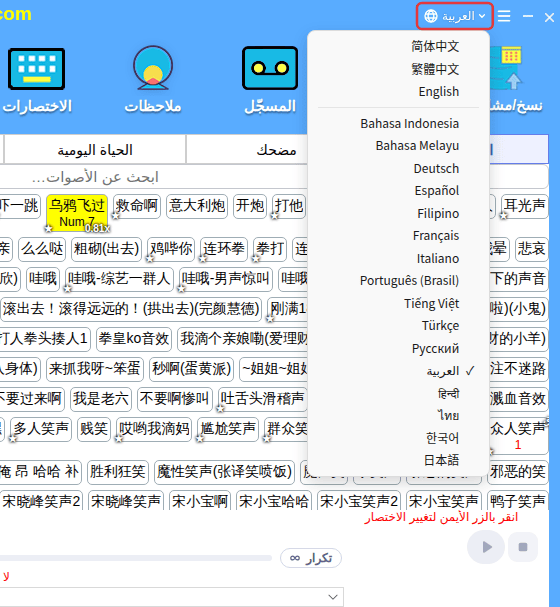Play the highlighted 乌鸦飞过 Num 7 sound

[77, 213]
